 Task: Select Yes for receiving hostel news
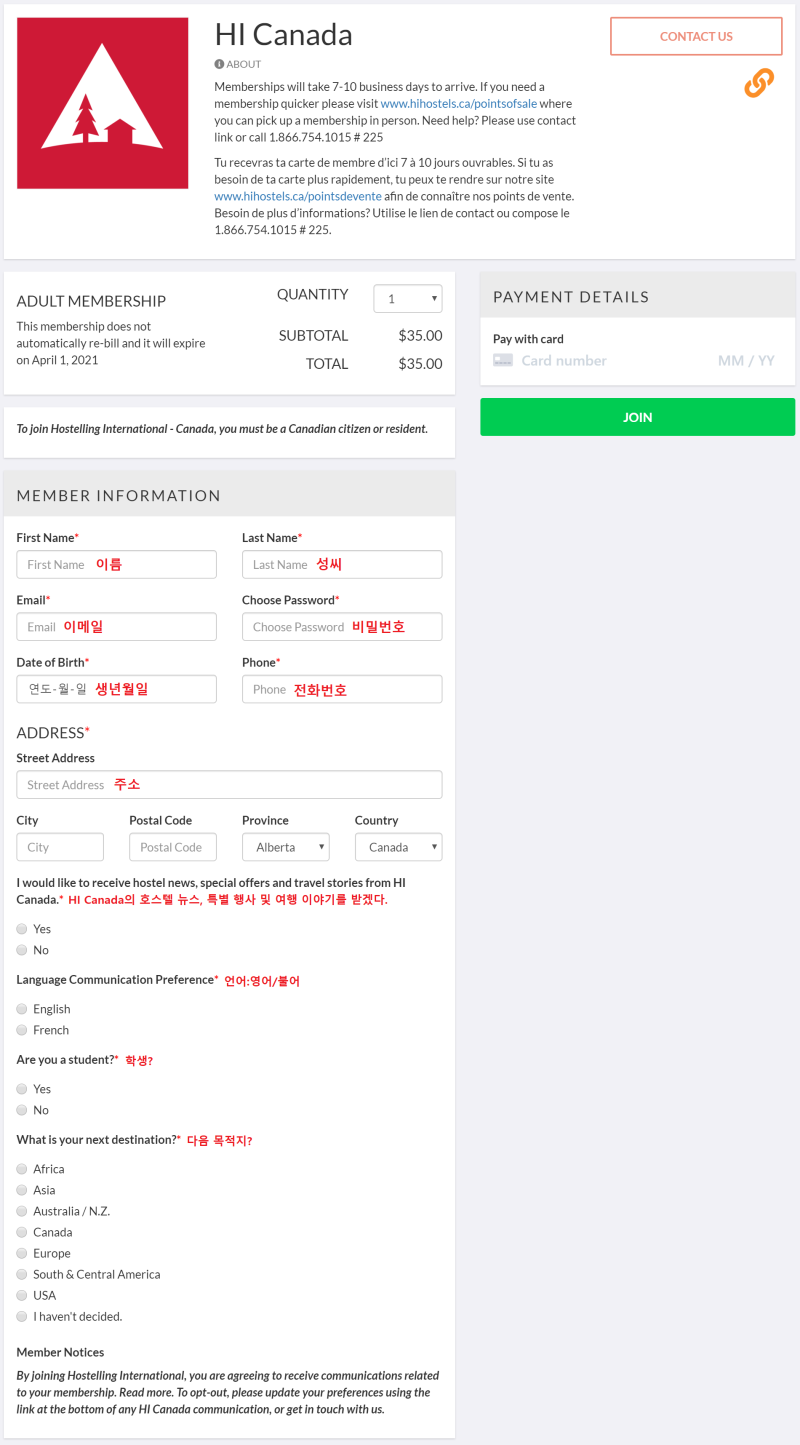[x=22, y=929]
